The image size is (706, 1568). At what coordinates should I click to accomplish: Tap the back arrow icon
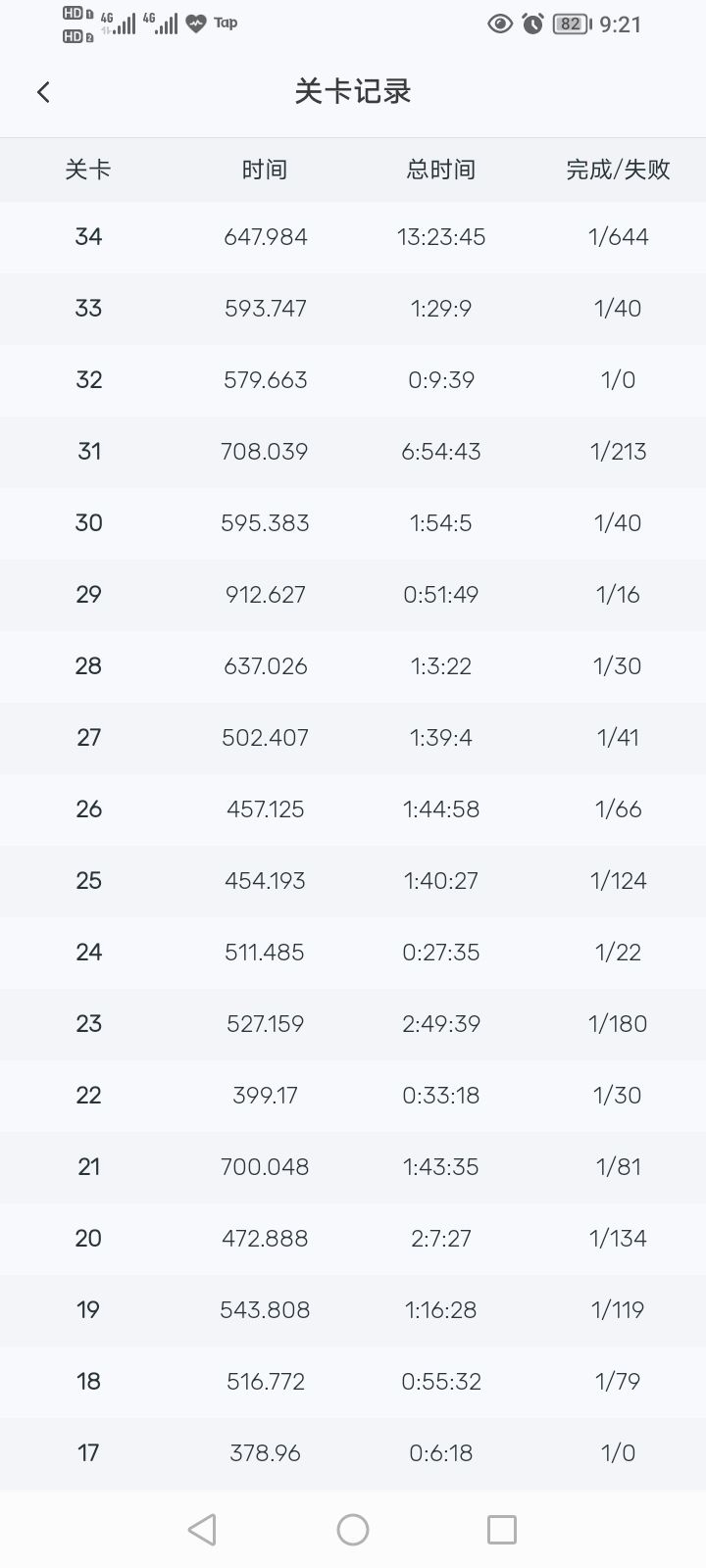click(x=43, y=92)
